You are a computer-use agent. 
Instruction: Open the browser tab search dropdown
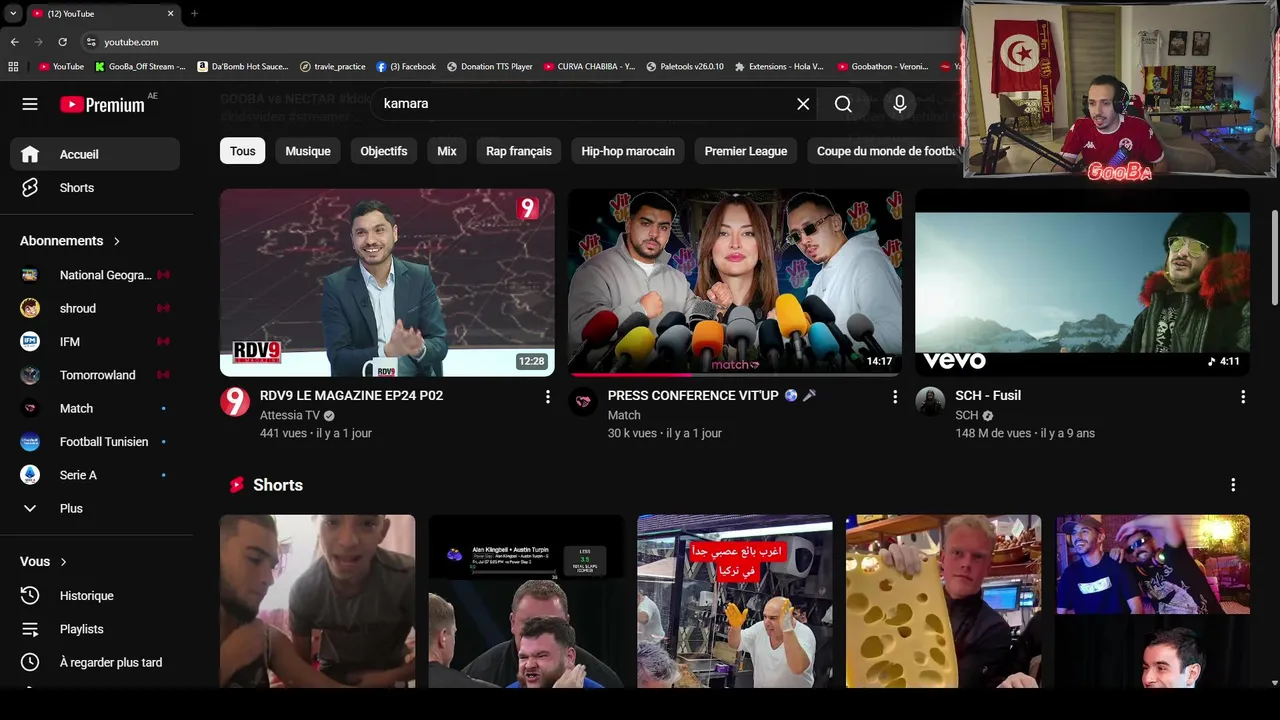pyautogui.click(x=12, y=13)
